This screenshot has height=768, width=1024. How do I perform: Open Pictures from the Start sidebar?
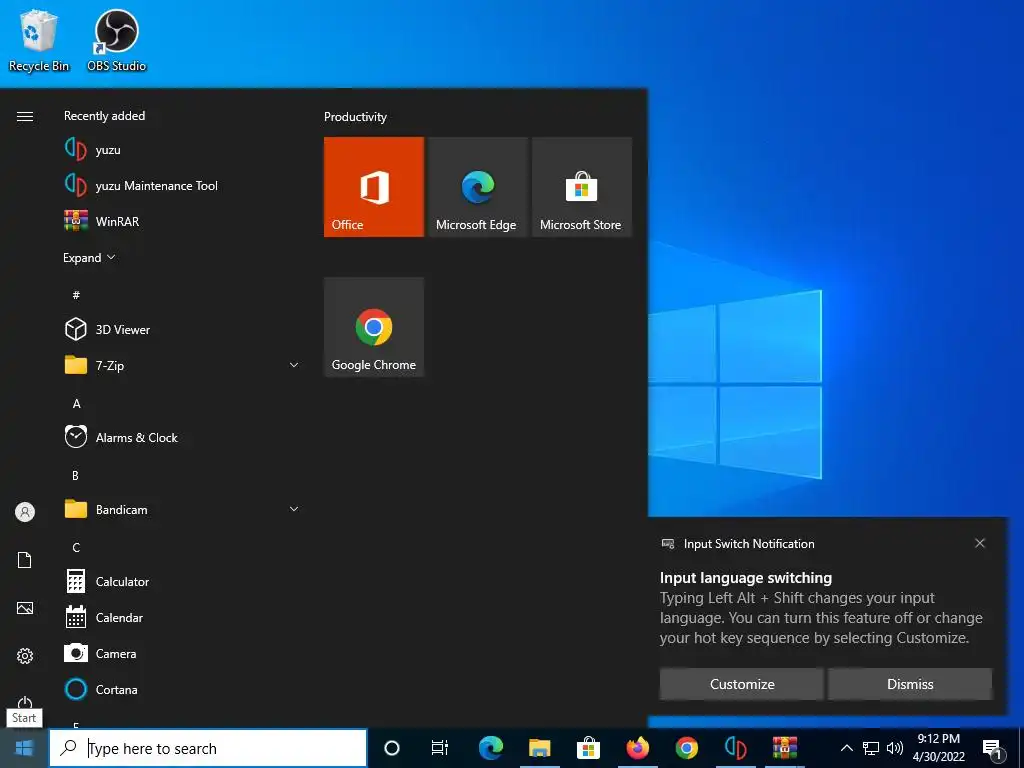pyautogui.click(x=25, y=608)
